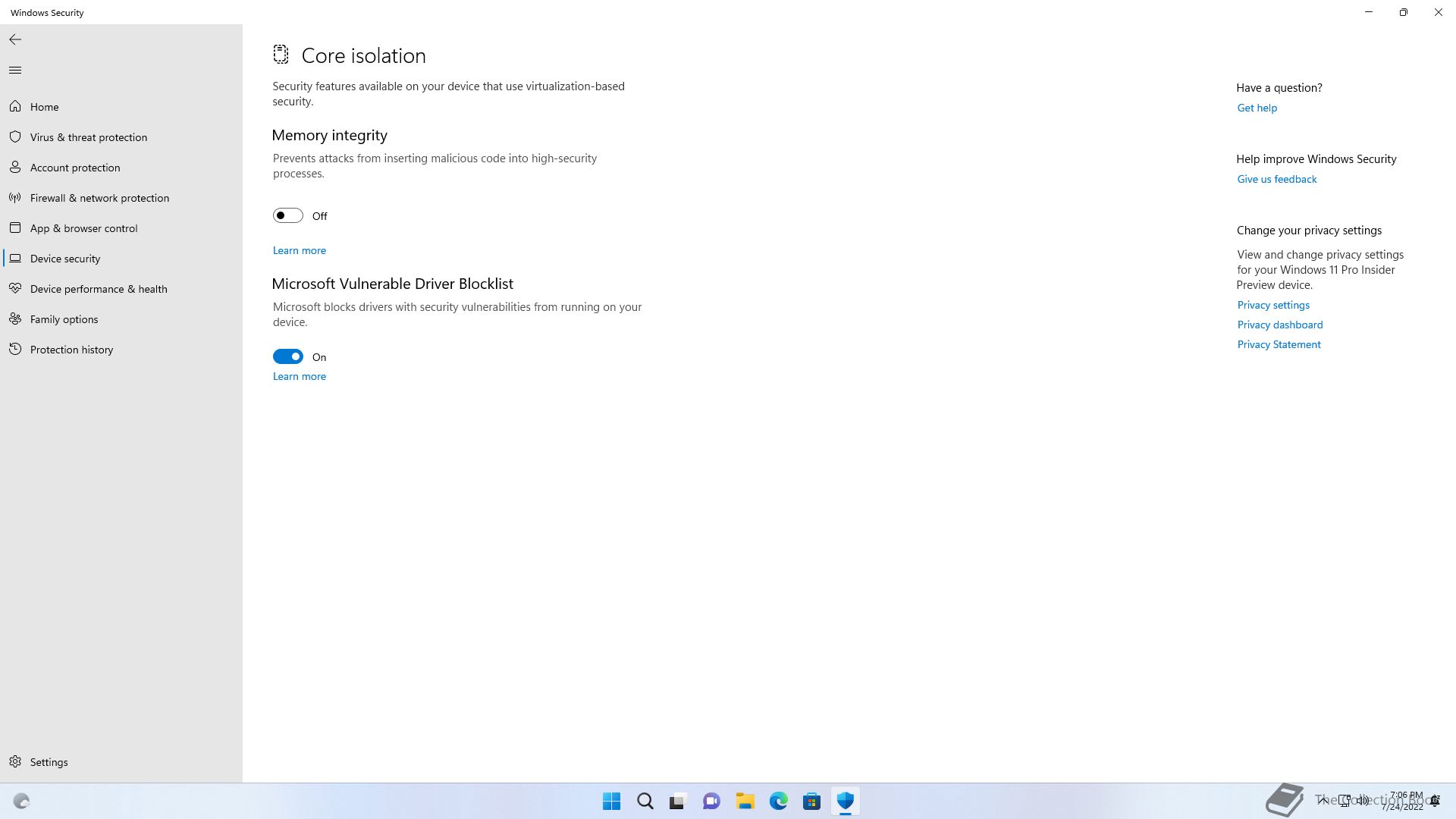Disable Microsoft Vulnerable Driver Blocklist toggle
The image size is (1456, 819).
288,357
